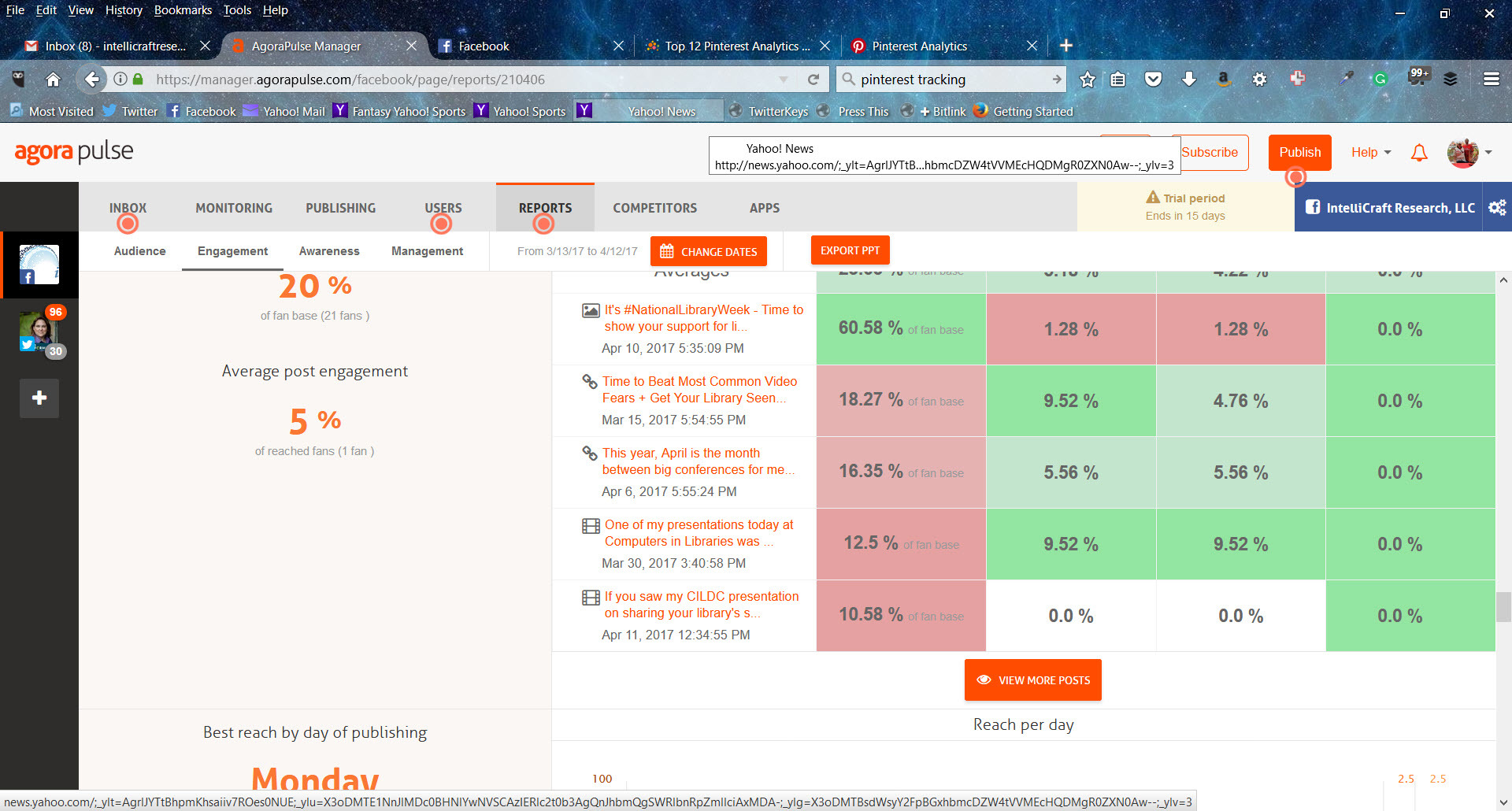The width and height of the screenshot is (1512, 811).
Task: Go back to previous page
Action: pos(91,80)
